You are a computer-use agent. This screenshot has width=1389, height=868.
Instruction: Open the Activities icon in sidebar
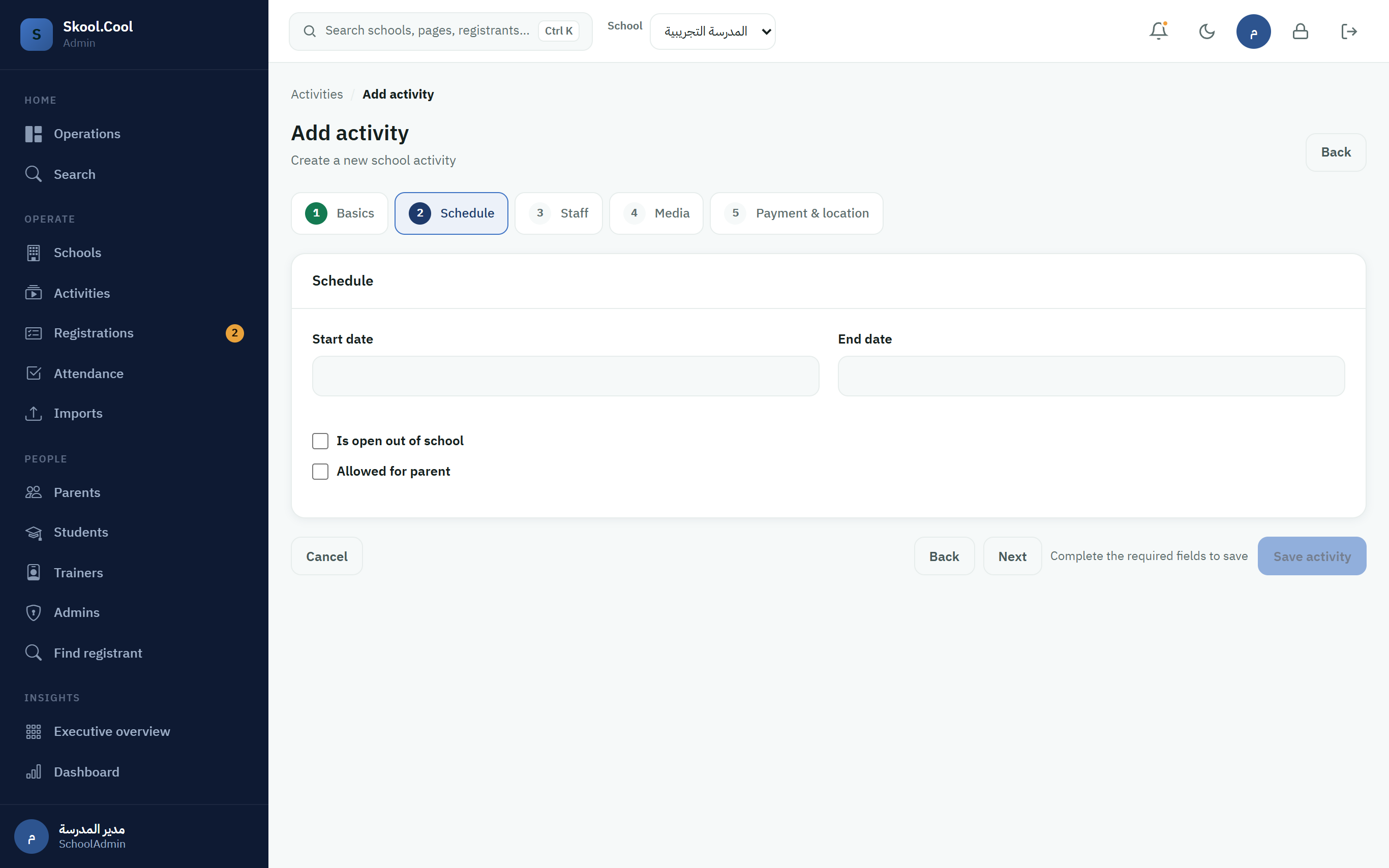34,293
